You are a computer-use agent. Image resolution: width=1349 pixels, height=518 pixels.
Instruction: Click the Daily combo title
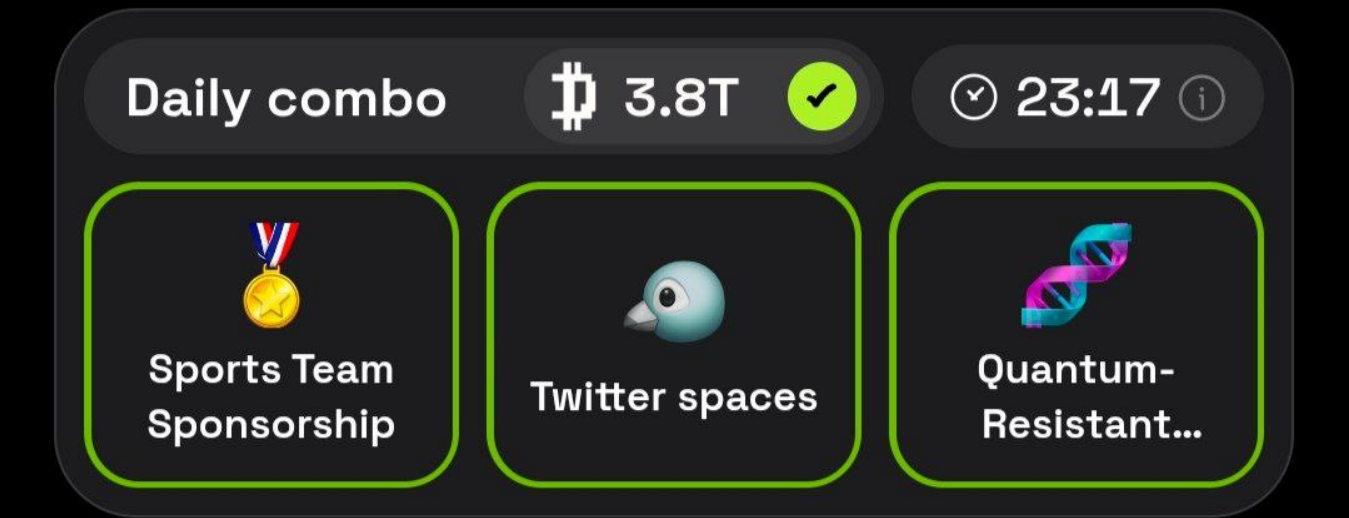coord(286,99)
